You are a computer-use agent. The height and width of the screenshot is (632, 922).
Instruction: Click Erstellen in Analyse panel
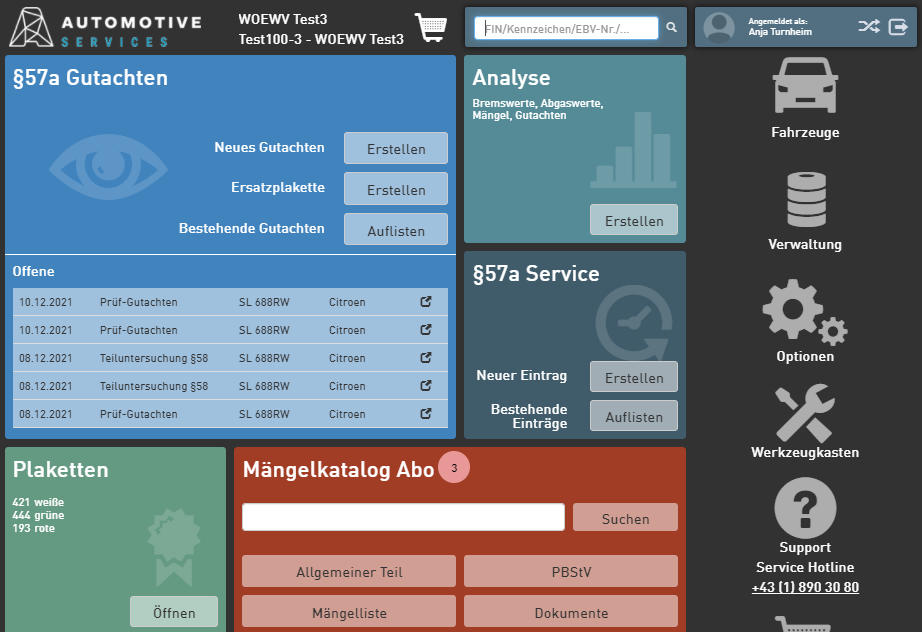[x=634, y=221]
